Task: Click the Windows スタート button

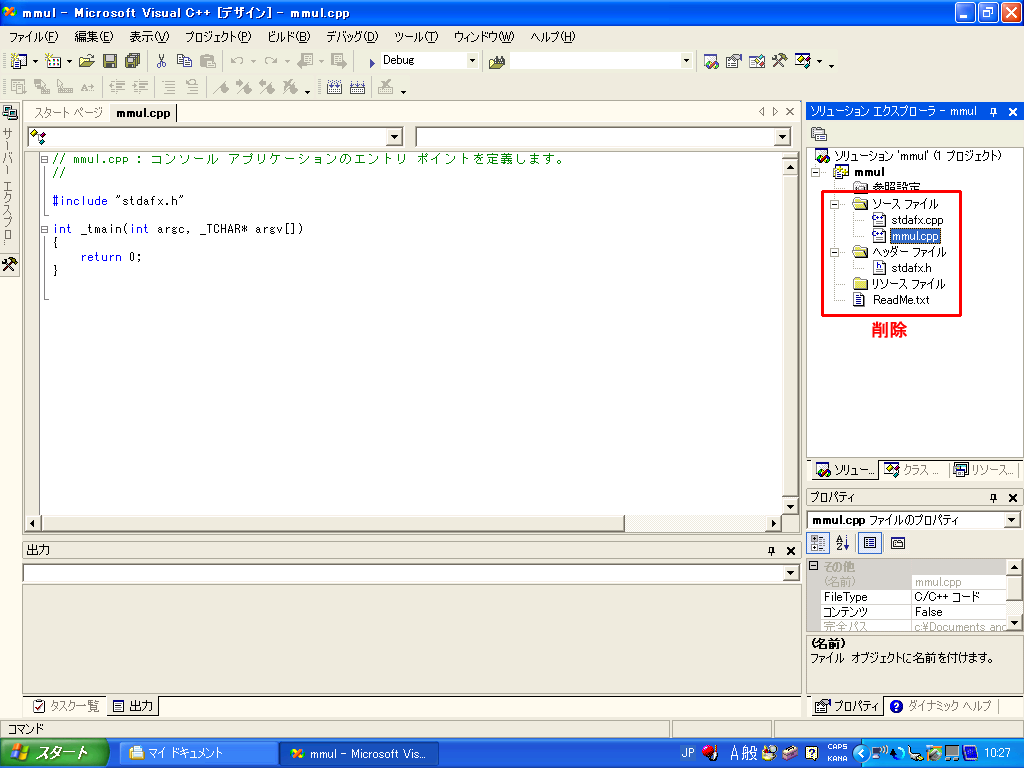Action: (54, 754)
